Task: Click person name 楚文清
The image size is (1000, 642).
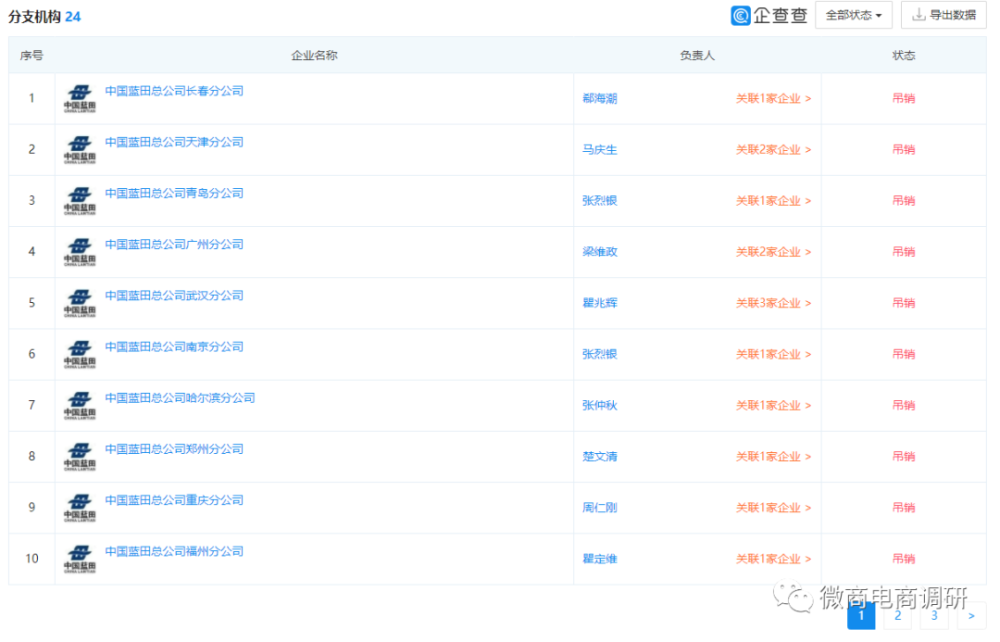Action: point(599,456)
